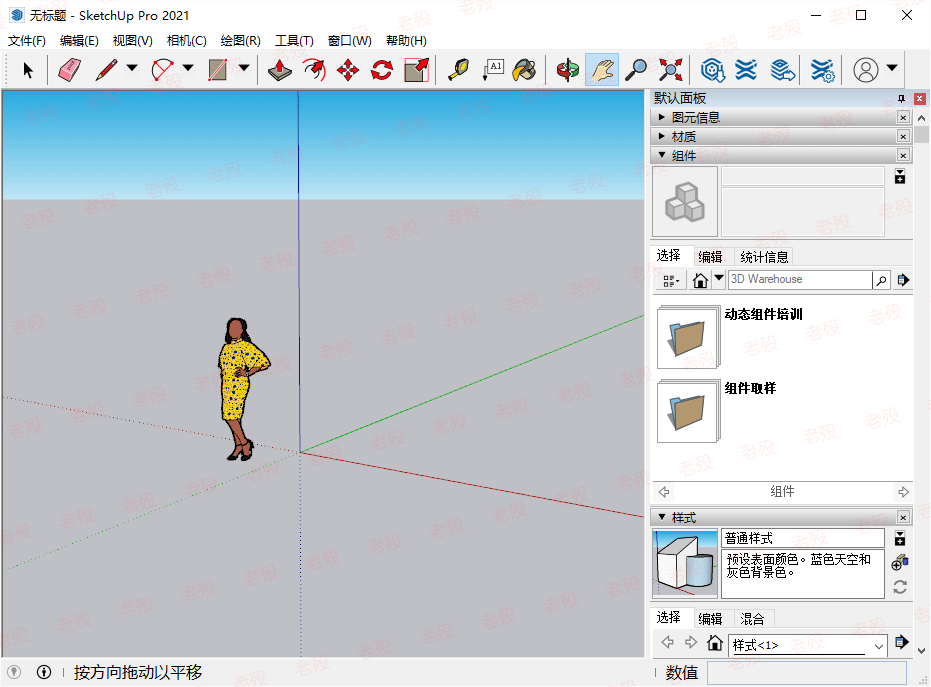Switch to components 编辑 tab
Screen dimensions: 931x687
(710, 257)
